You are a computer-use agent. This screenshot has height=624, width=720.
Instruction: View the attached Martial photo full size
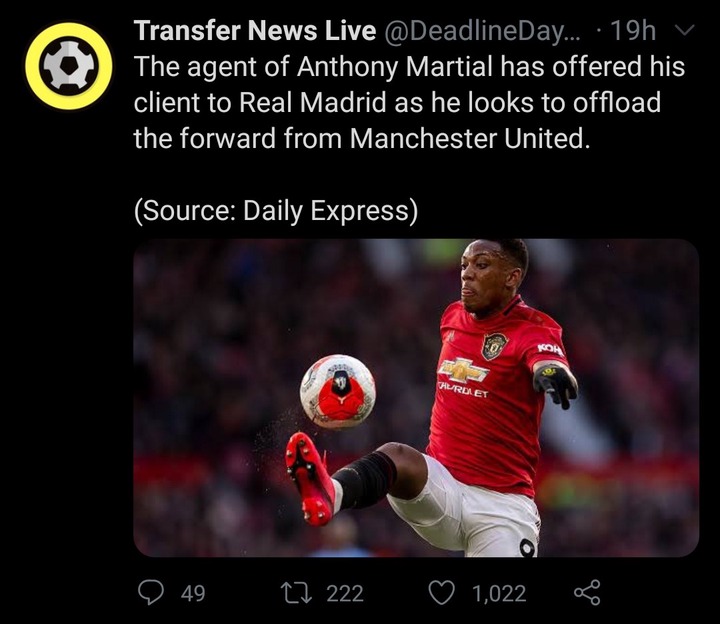pyautogui.click(x=416, y=398)
